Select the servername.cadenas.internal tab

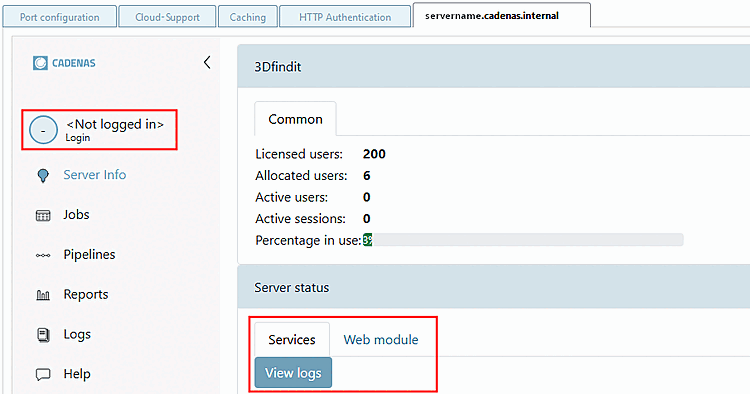501,15
